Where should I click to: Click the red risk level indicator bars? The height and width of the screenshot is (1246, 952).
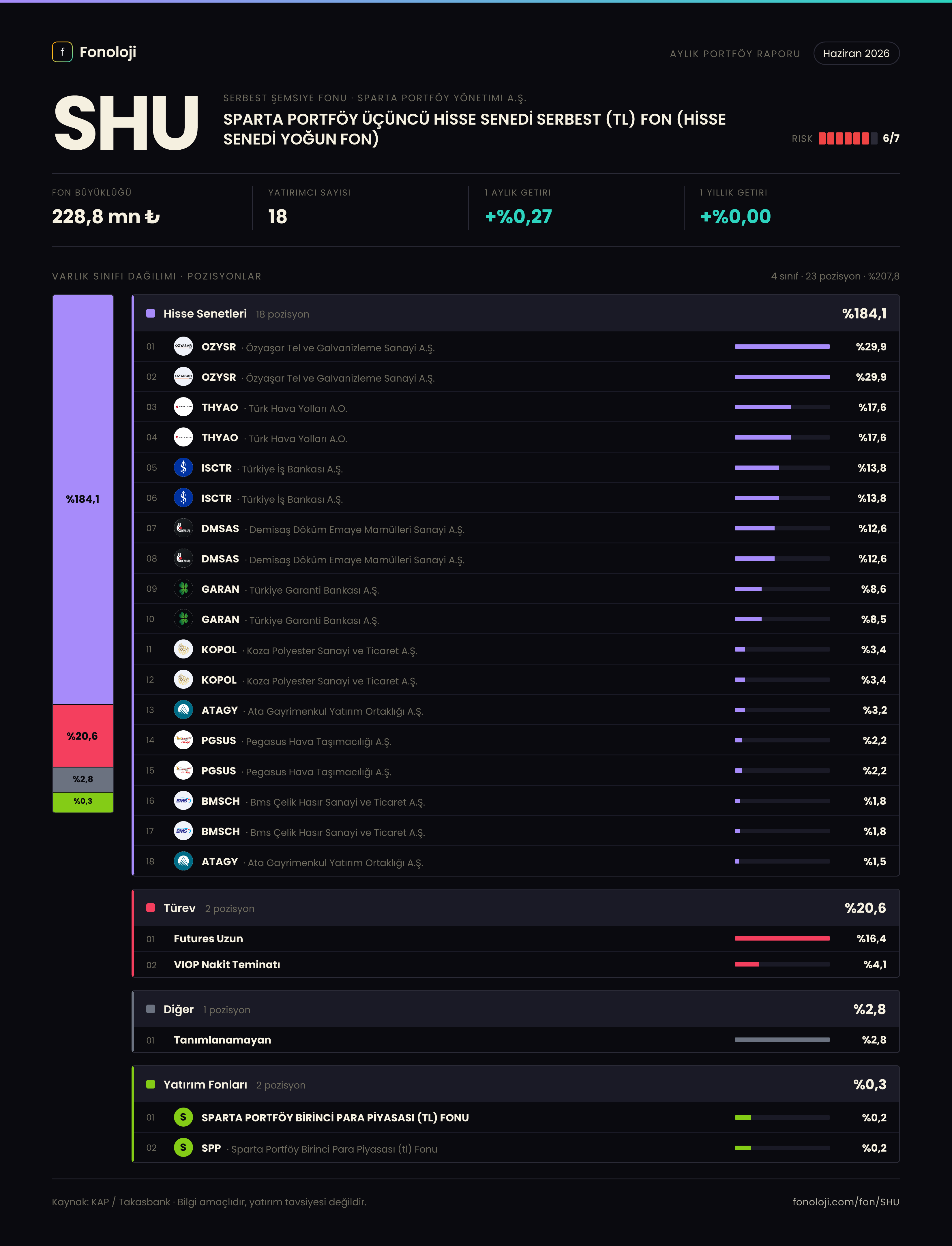(848, 138)
